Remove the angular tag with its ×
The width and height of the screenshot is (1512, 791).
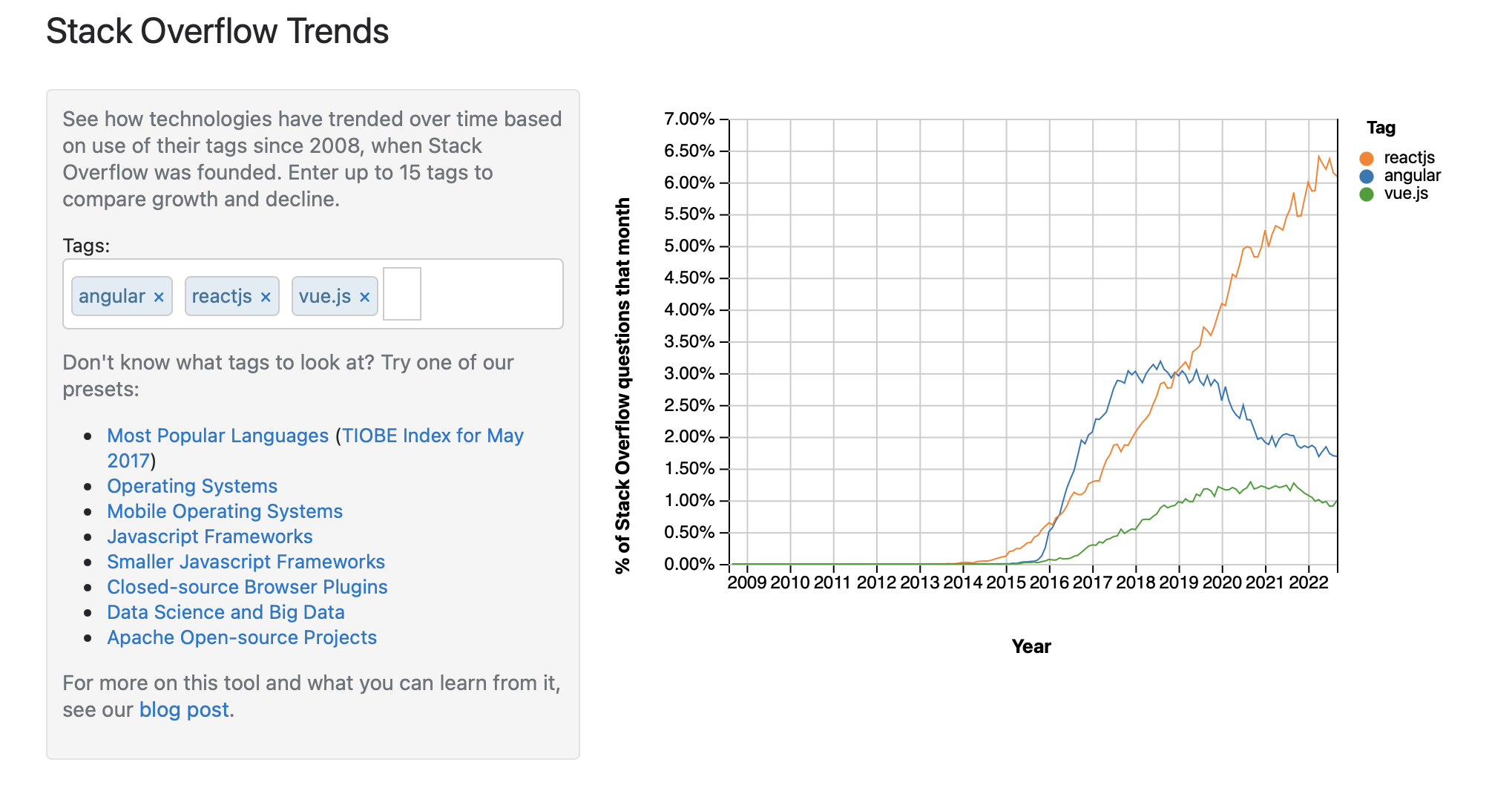click(159, 297)
